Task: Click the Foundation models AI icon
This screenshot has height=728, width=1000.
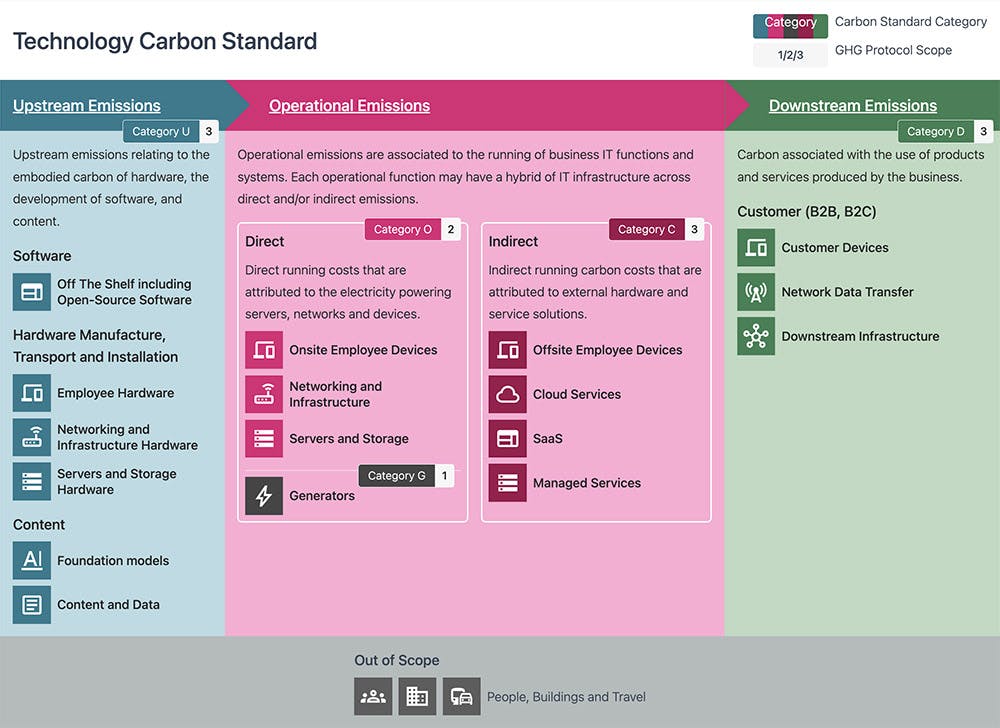Action: tap(32, 560)
